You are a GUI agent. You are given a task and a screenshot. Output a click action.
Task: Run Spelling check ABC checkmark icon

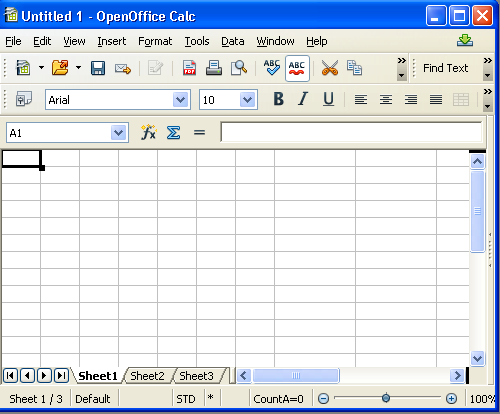point(272,68)
